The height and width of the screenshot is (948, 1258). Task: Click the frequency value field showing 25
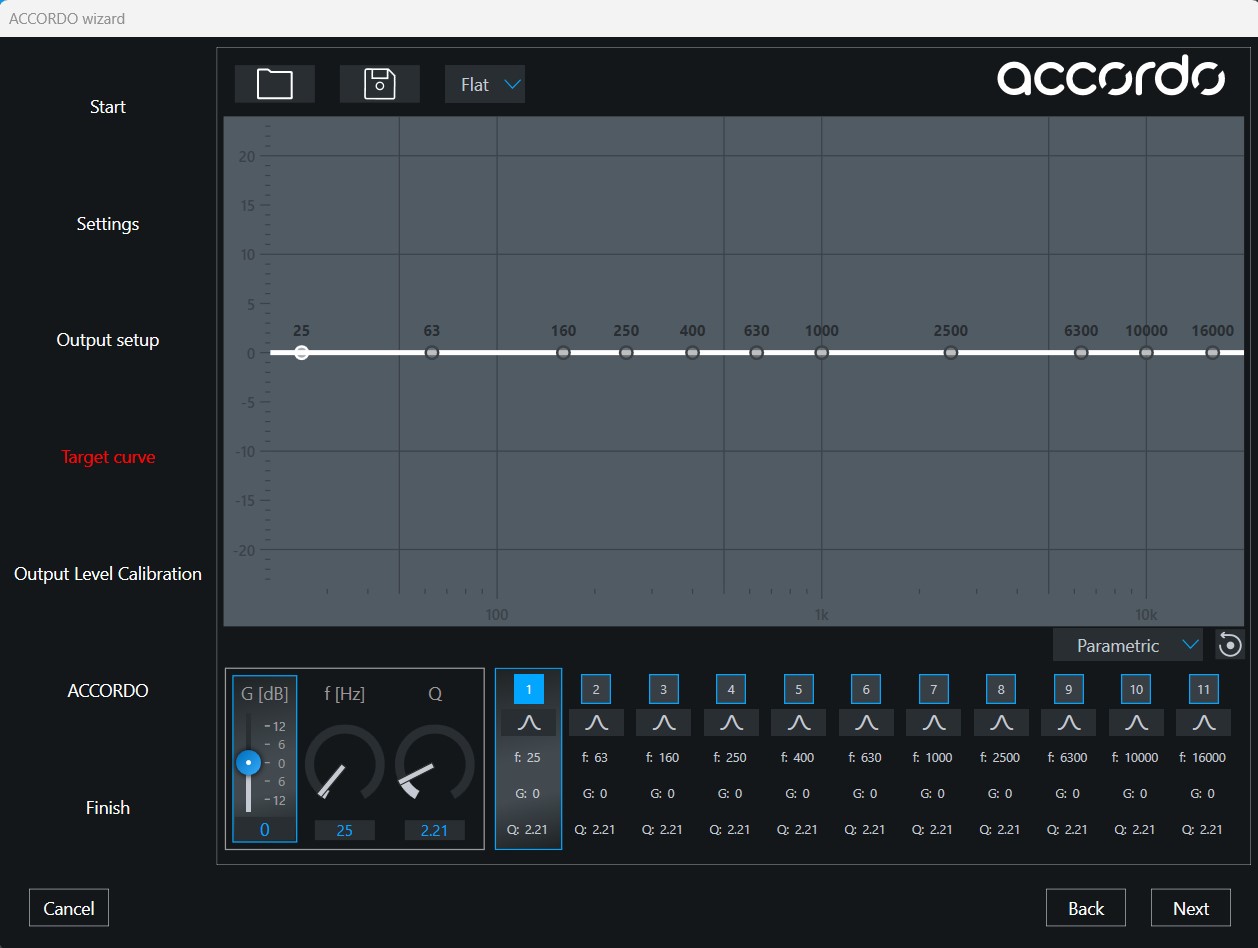coord(344,830)
